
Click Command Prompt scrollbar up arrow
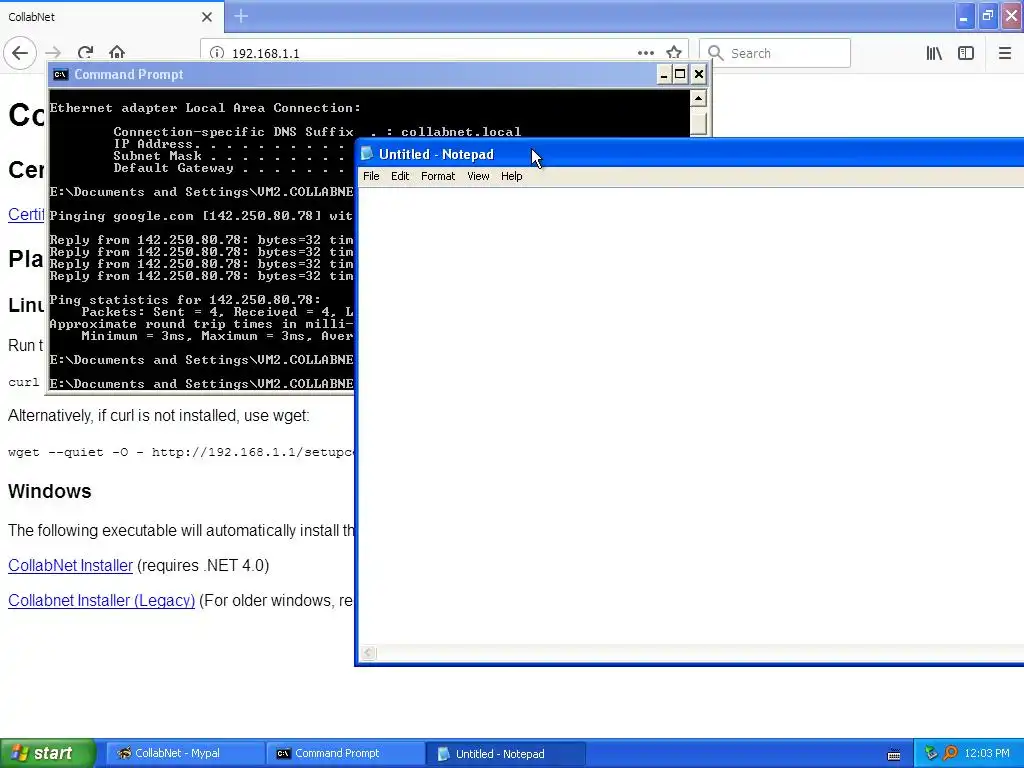698,99
